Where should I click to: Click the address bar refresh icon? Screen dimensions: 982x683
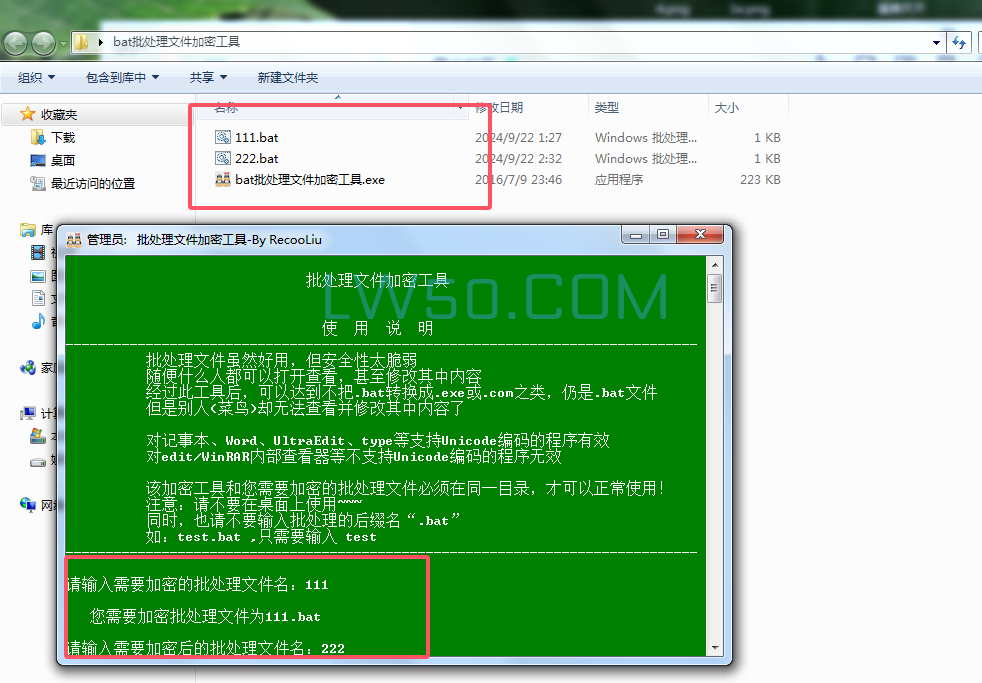click(959, 42)
